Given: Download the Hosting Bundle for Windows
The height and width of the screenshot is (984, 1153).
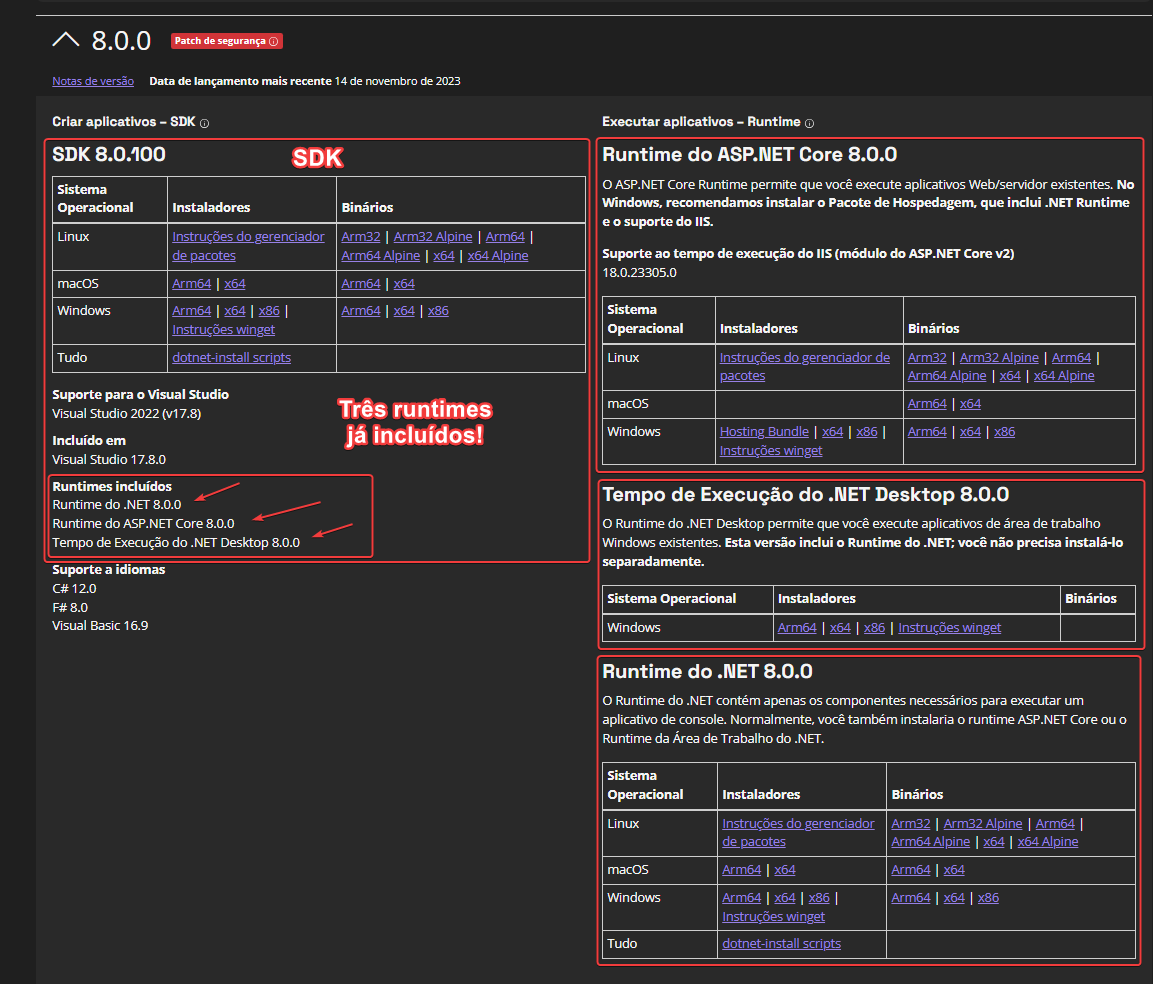Looking at the screenshot, I should pos(764,431).
